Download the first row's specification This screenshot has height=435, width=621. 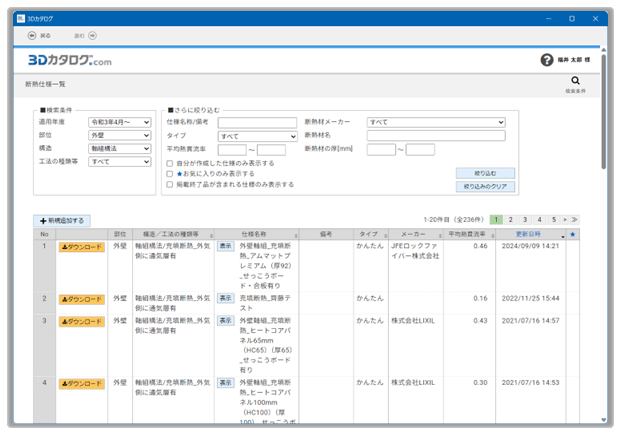point(82,246)
